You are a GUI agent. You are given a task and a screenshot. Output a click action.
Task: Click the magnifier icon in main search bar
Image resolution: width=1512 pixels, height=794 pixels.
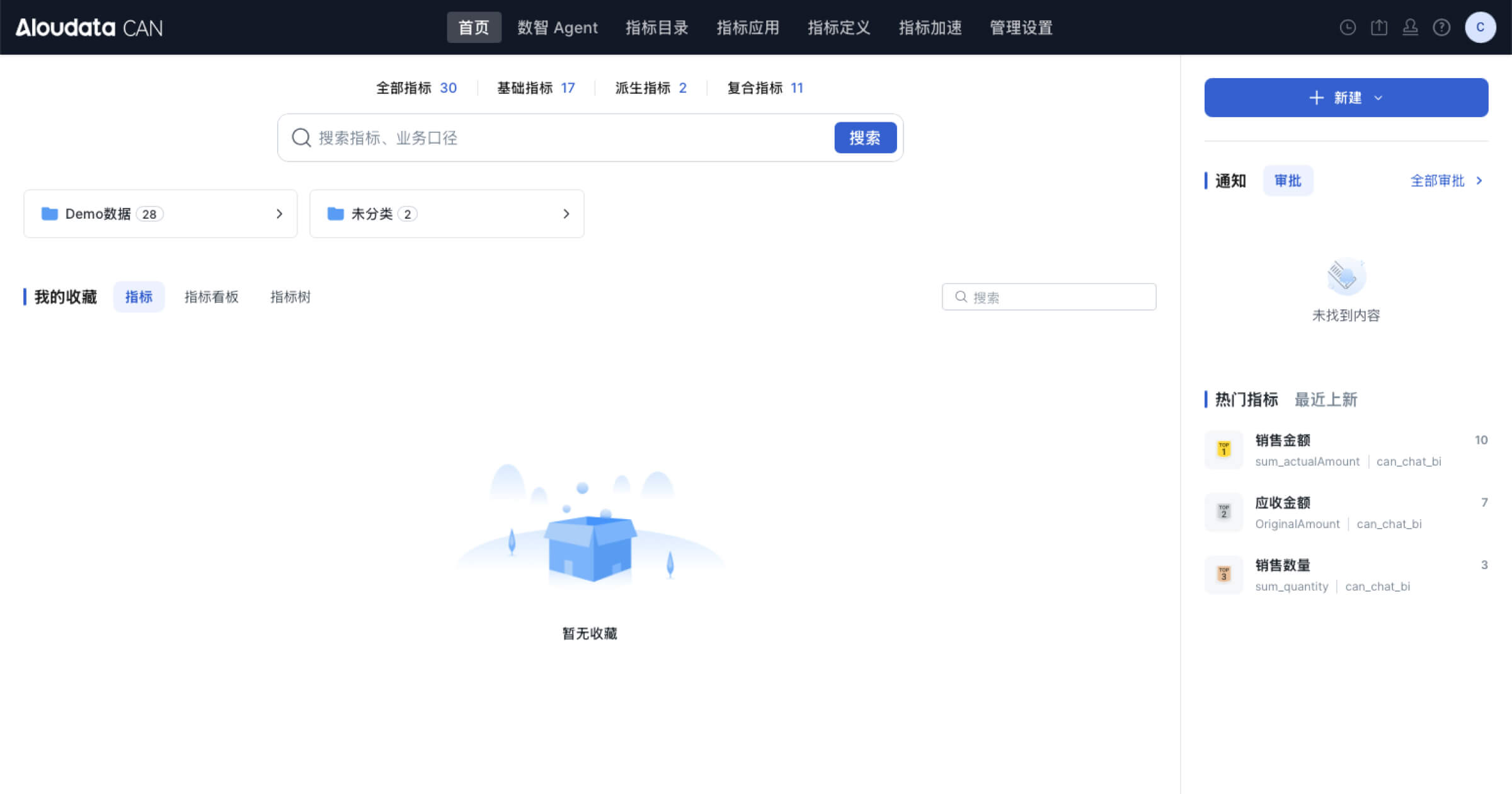tap(301, 137)
